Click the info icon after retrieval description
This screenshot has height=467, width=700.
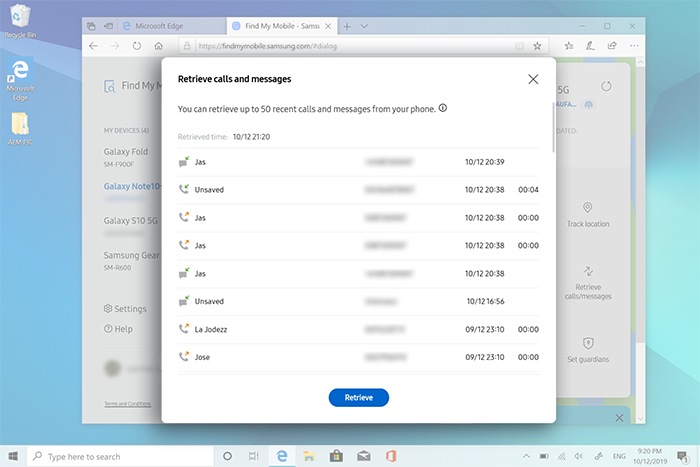(442, 108)
